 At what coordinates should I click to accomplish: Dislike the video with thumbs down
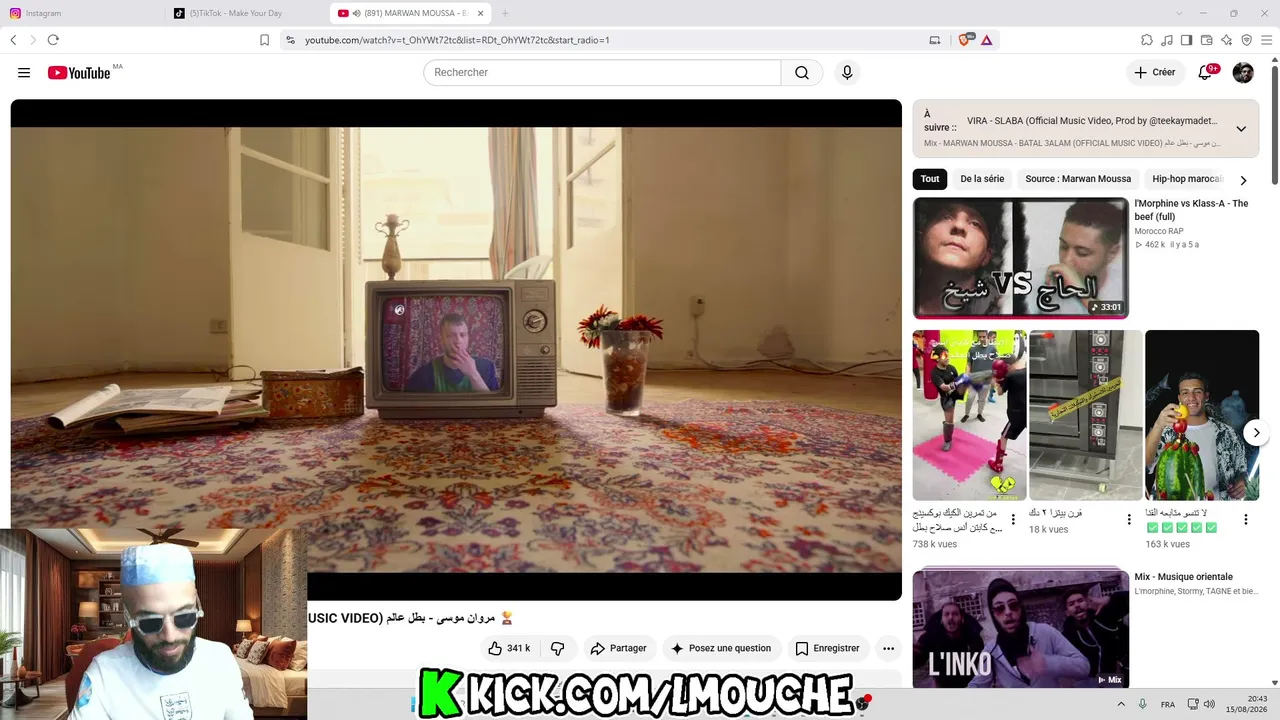pyautogui.click(x=558, y=648)
